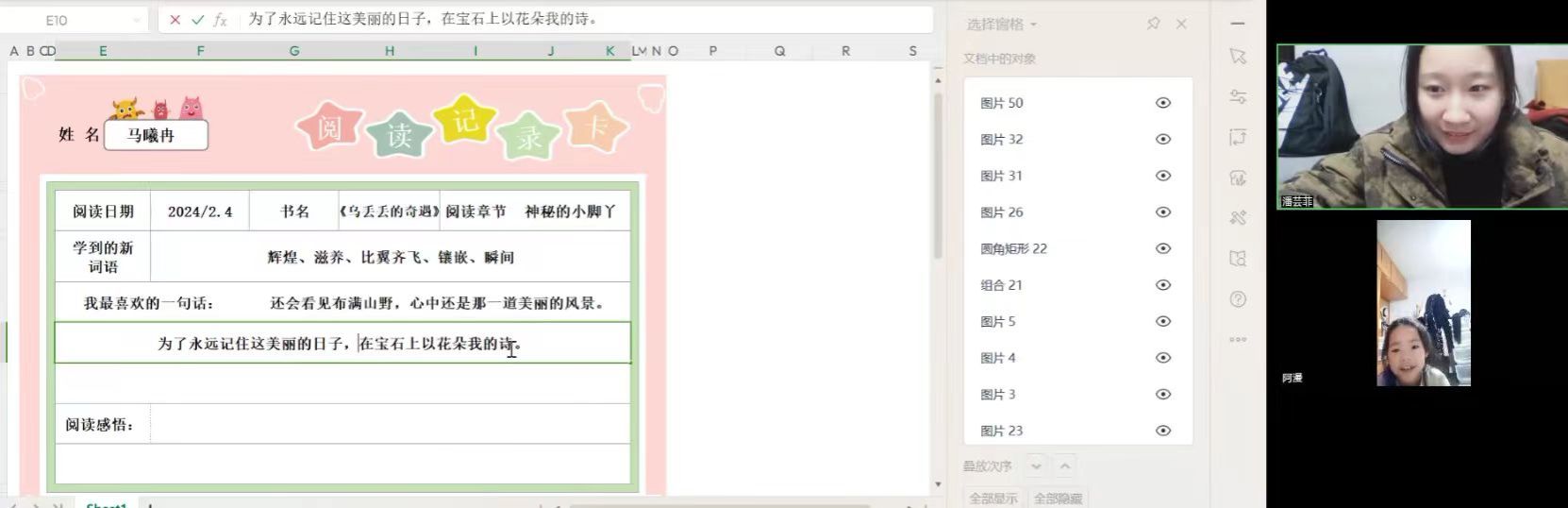Open the sliders settings icon in sidebar
The image size is (1568, 508).
tap(1238, 96)
